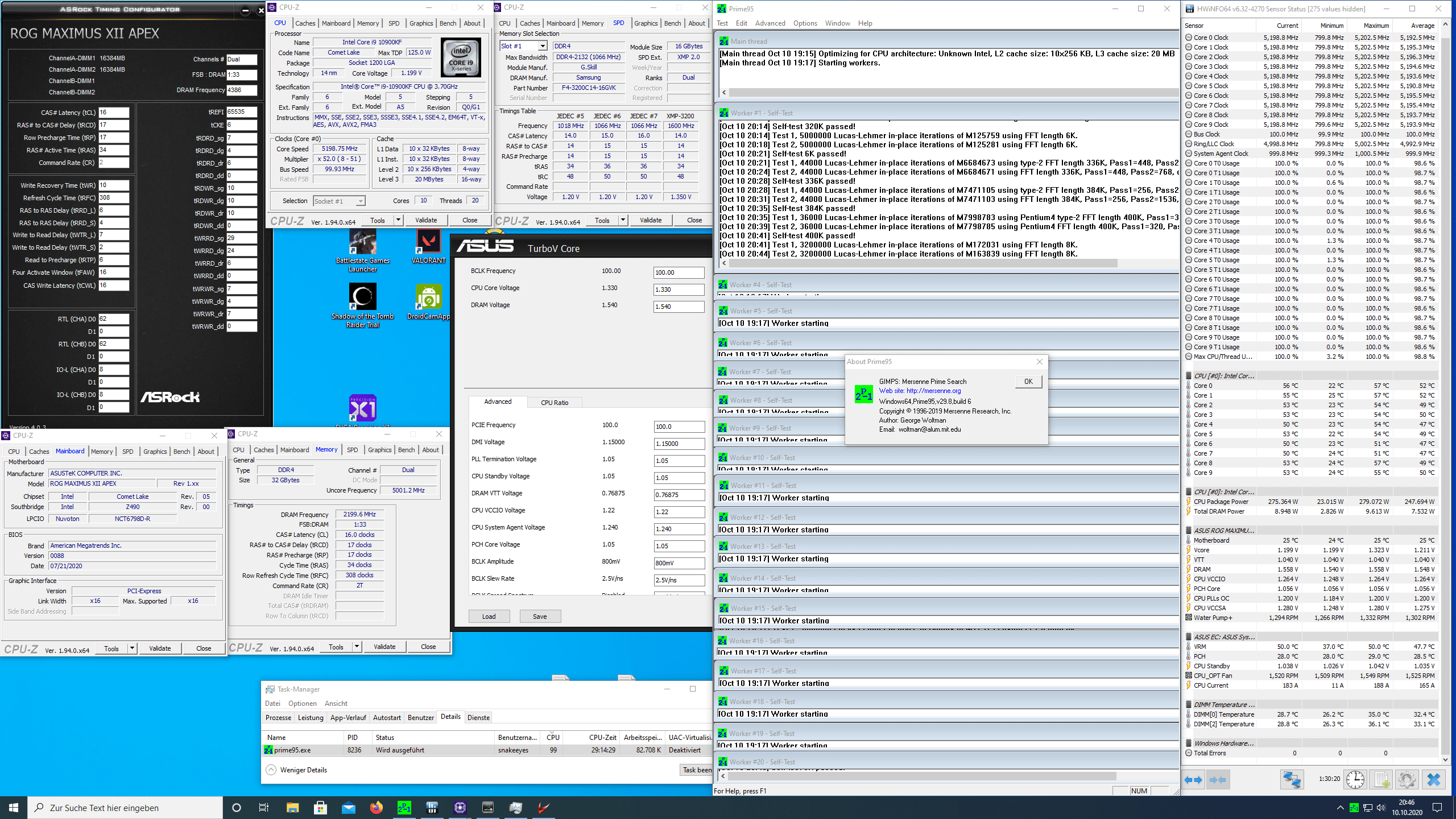Open Tools dropdown arrow in CPU-Z Memory window
Screen dimensions: 1456x819
point(357,647)
